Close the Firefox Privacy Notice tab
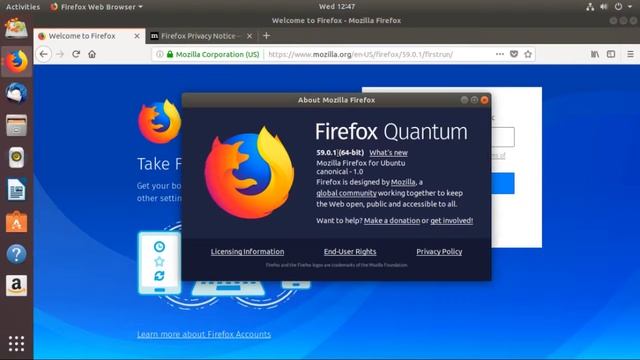640x360 pixels. point(249,36)
